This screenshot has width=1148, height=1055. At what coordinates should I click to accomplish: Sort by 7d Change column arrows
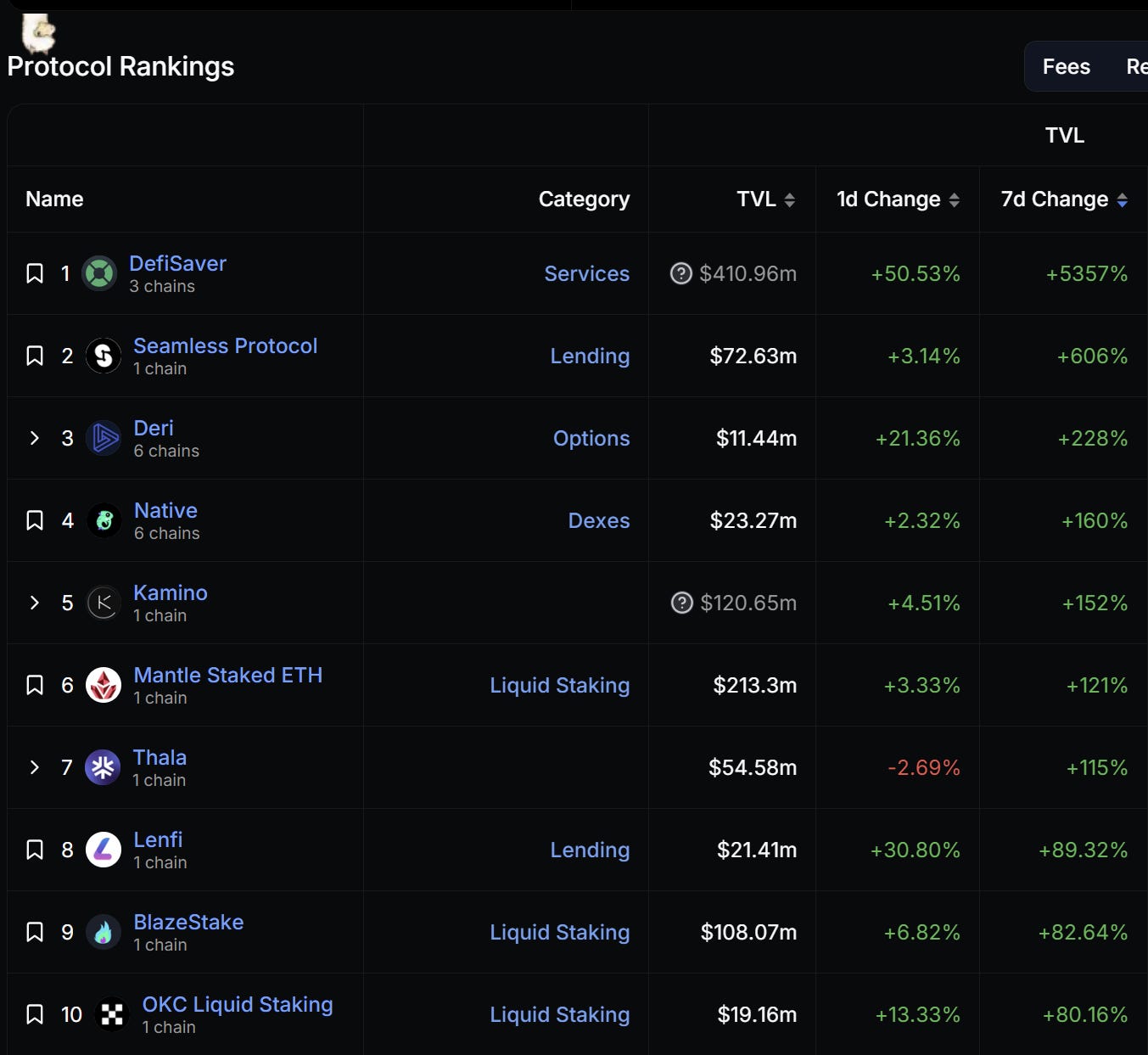click(1122, 199)
